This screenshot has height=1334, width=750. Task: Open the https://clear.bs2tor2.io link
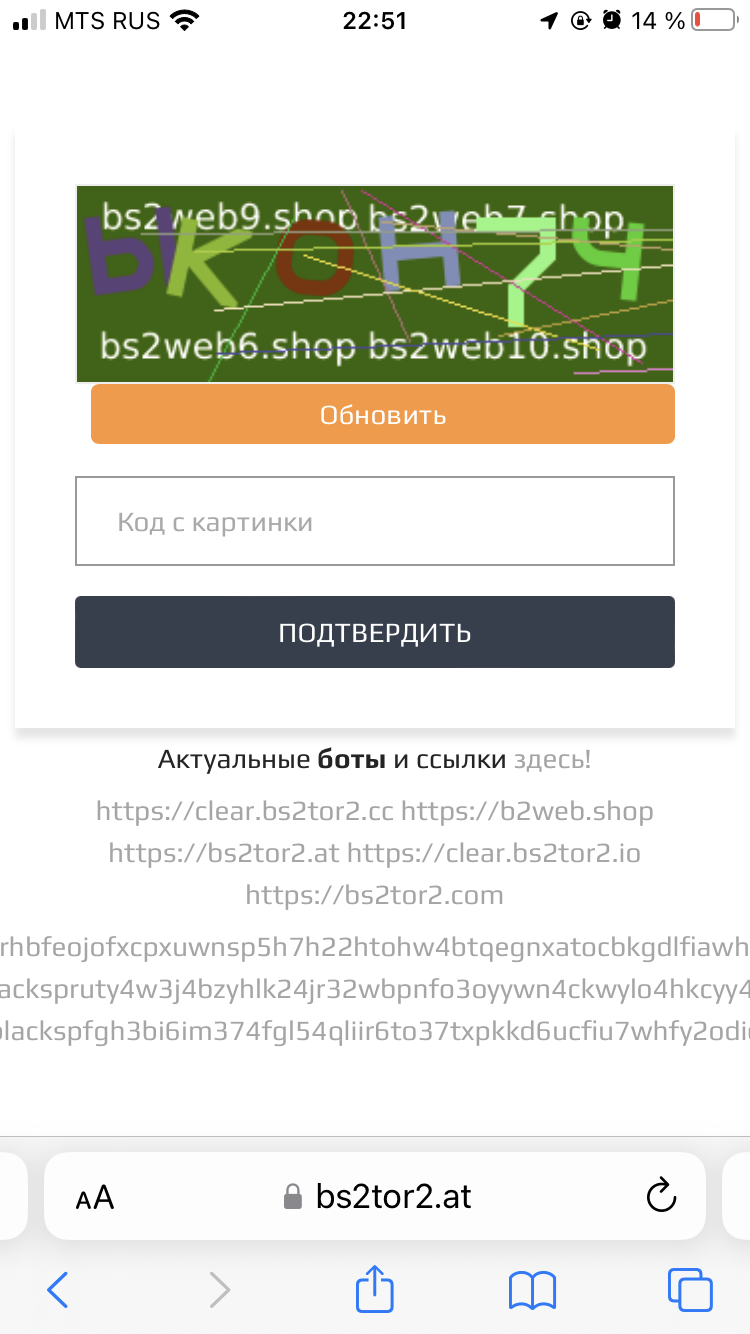pos(494,853)
